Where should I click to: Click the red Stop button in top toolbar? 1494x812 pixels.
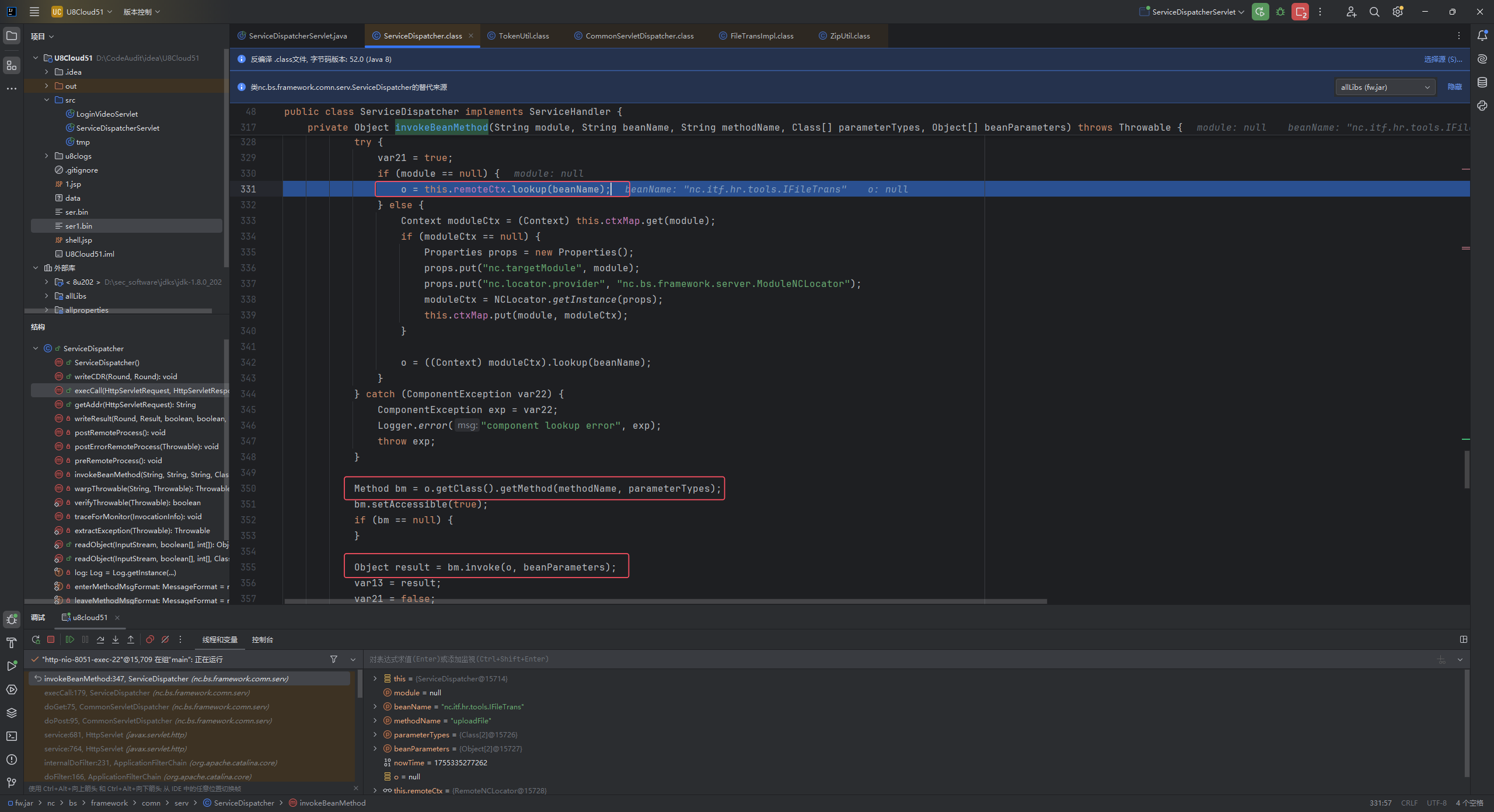pos(1300,12)
